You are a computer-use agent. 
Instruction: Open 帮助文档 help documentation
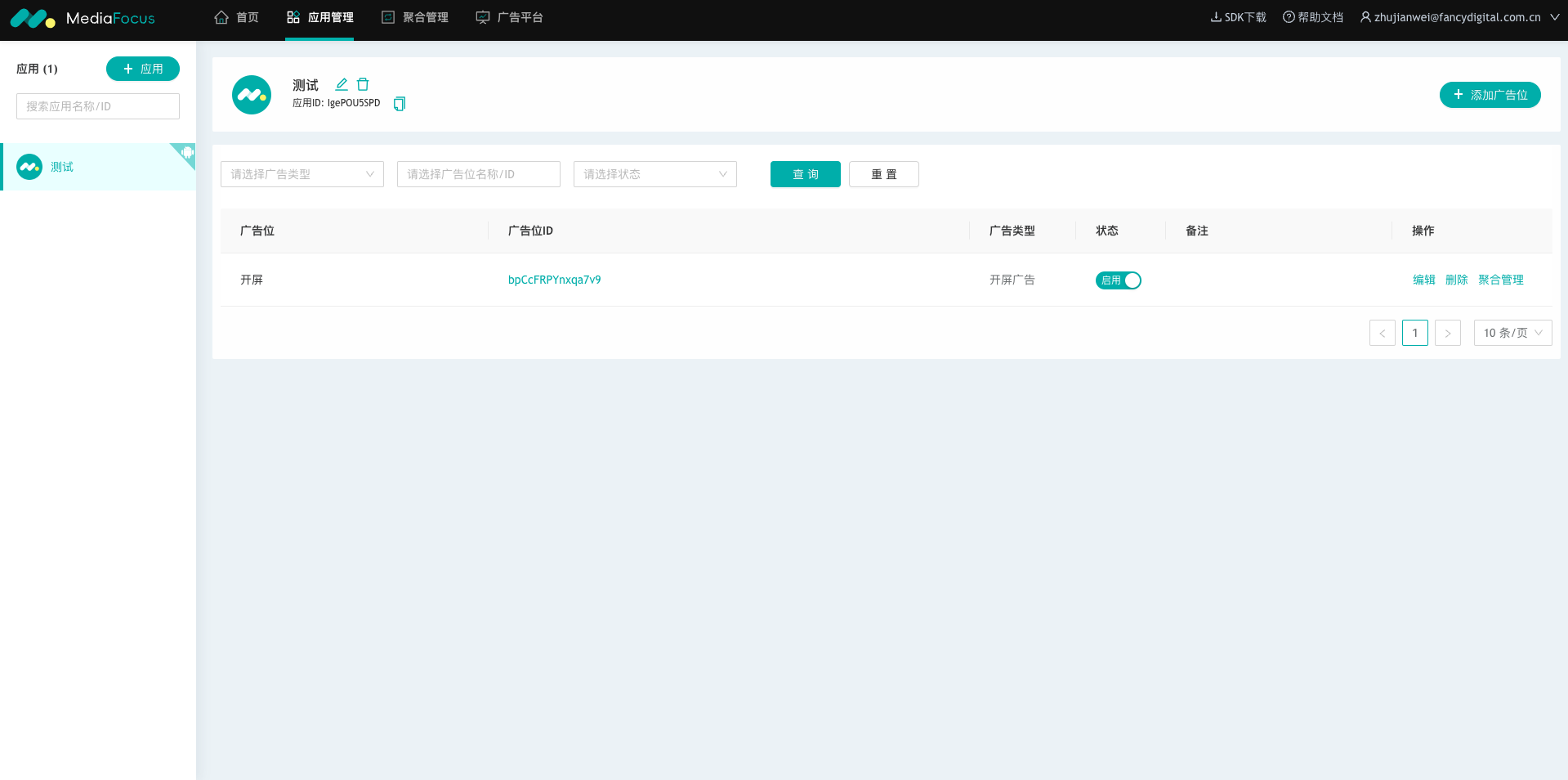click(1313, 17)
